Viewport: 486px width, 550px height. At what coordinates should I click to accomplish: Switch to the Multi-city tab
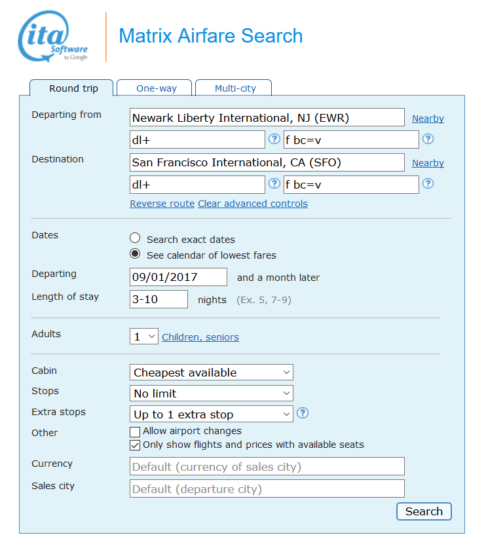[x=234, y=88]
